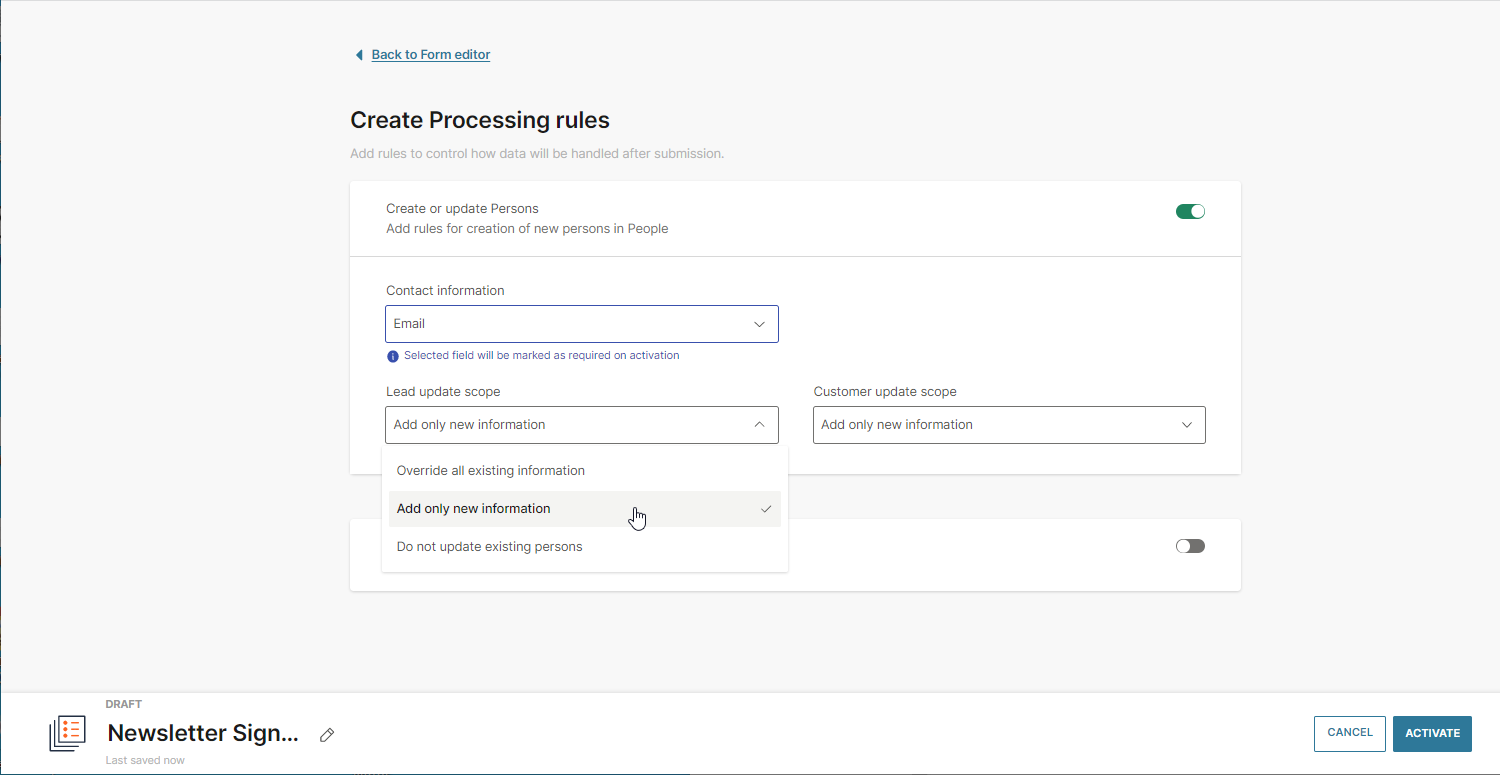
Task: Select Override all existing information option
Action: tap(491, 471)
